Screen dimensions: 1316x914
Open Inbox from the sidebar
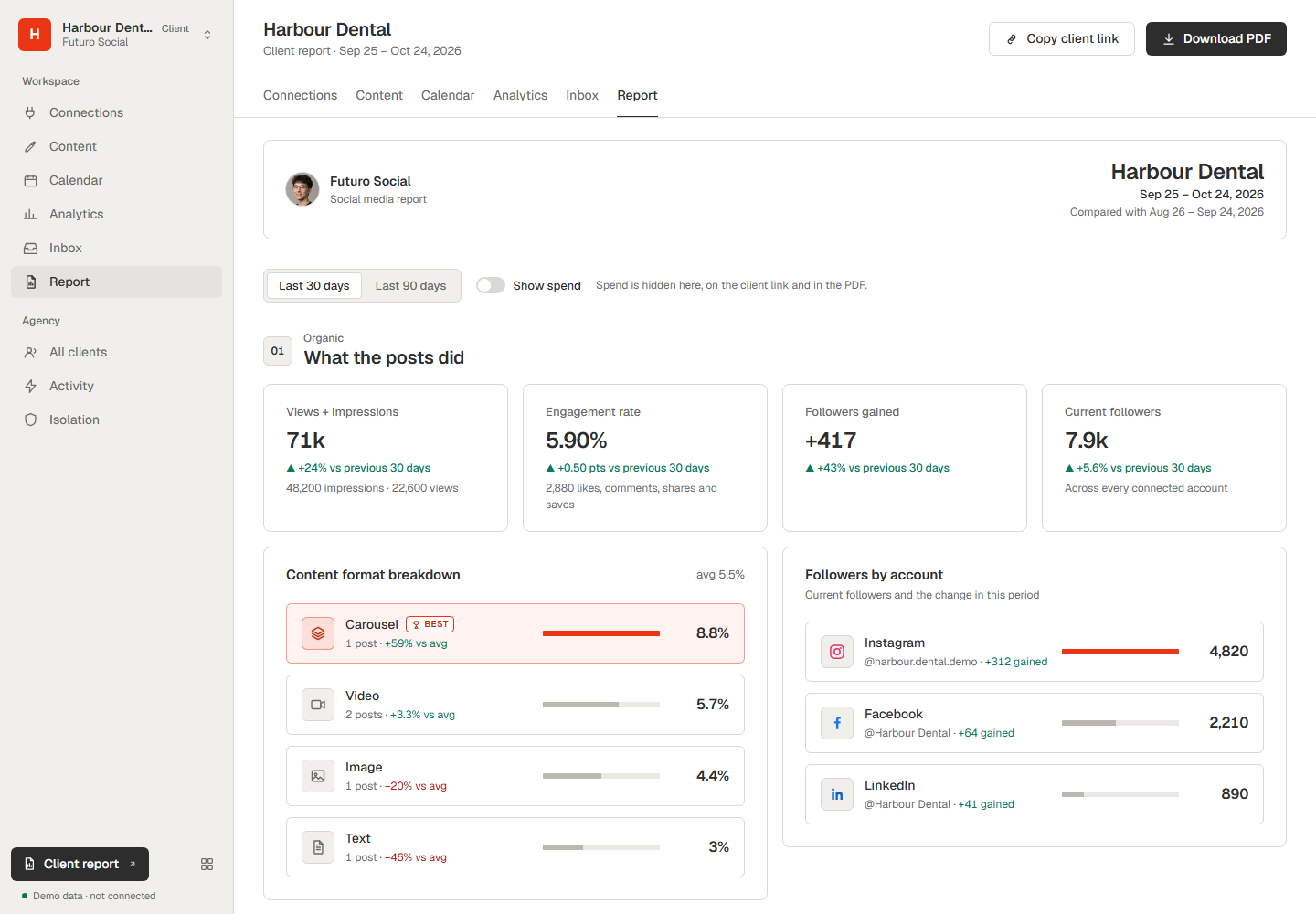(x=116, y=248)
